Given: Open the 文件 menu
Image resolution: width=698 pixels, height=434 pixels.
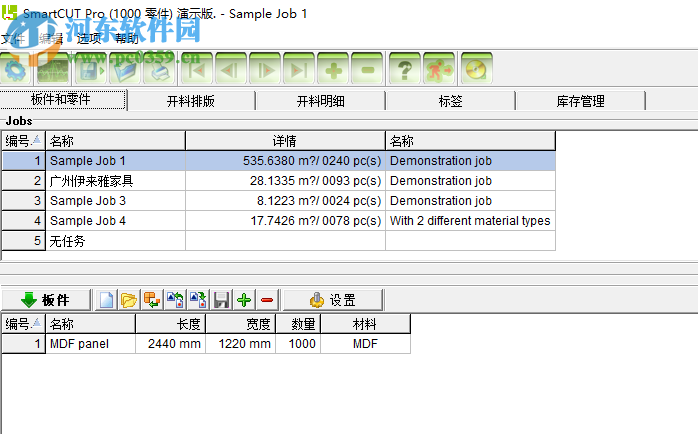Looking at the screenshot, I should pyautogui.click(x=13, y=39).
